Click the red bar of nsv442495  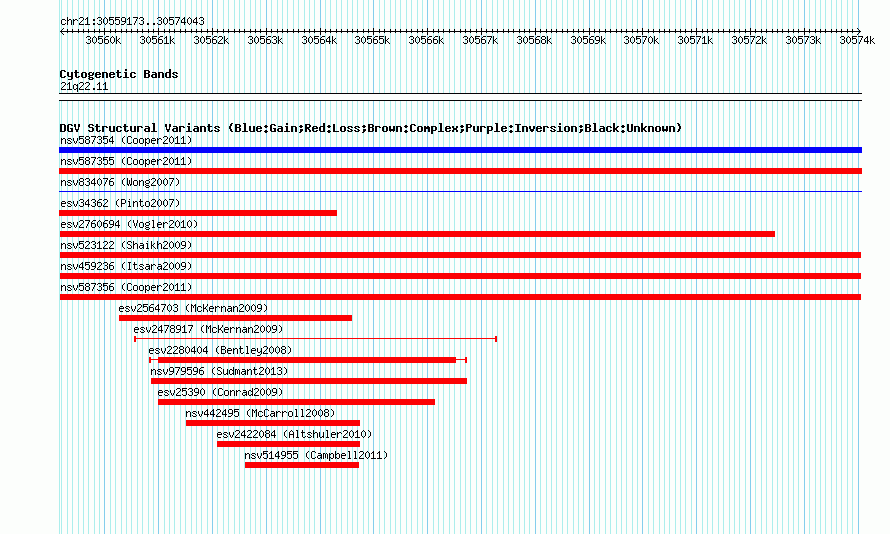pos(273,423)
